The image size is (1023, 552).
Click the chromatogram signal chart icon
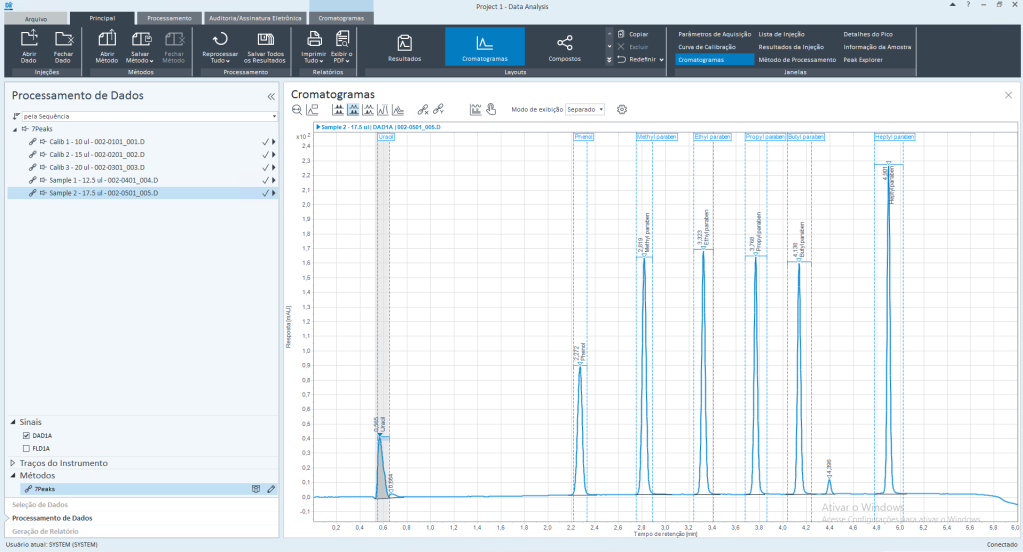coord(476,110)
